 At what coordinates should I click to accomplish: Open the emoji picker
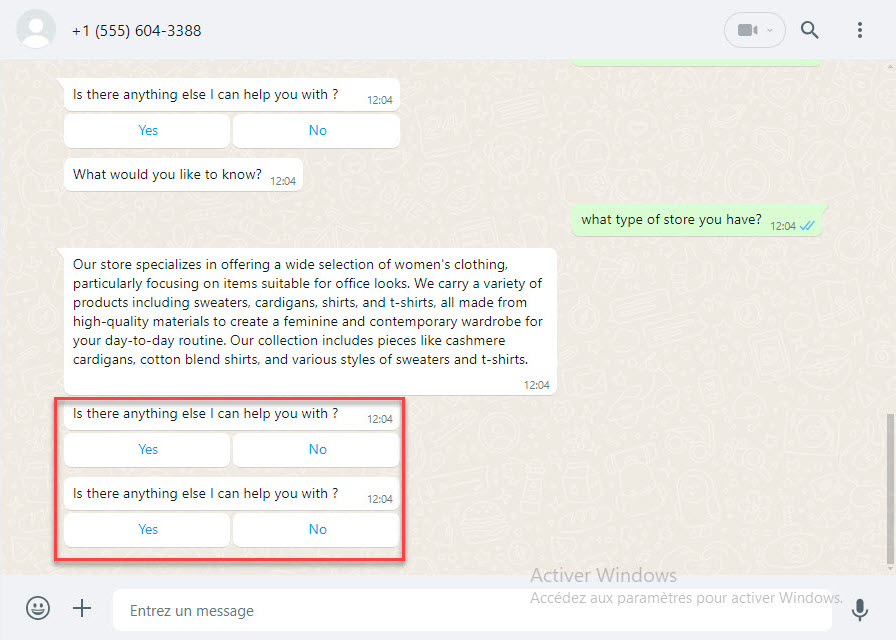pos(38,608)
